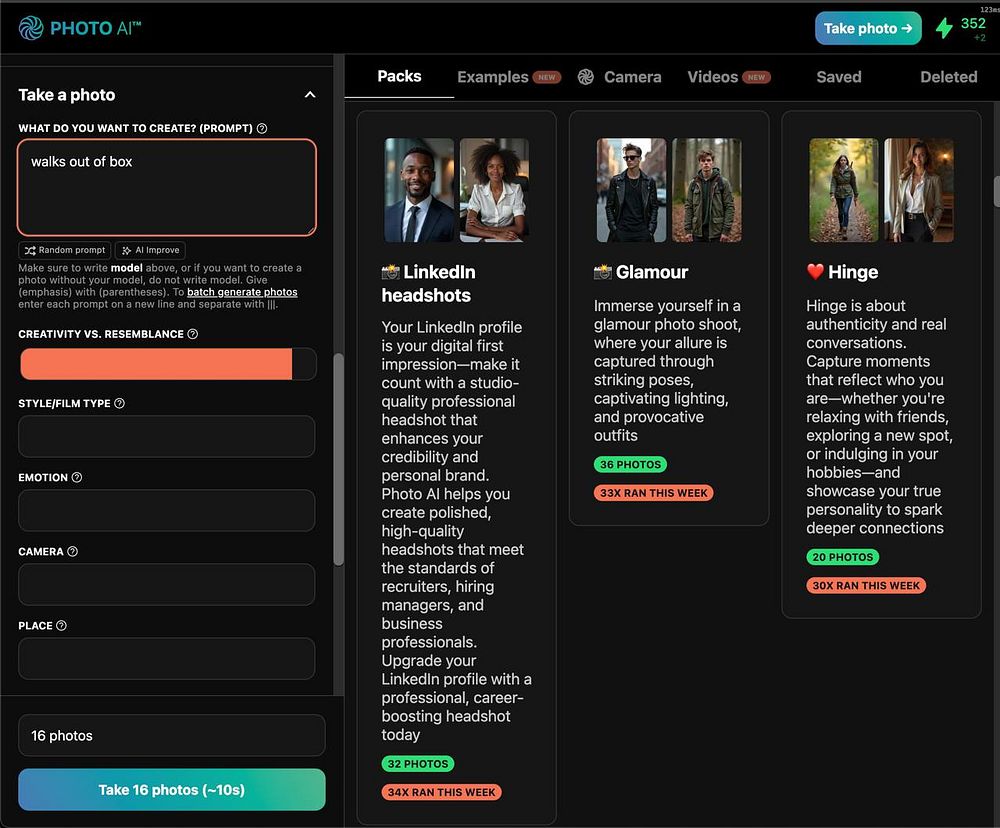Image resolution: width=1000 pixels, height=828 pixels.
Task: Click the 32 PHOTOS badge
Action: (x=418, y=764)
